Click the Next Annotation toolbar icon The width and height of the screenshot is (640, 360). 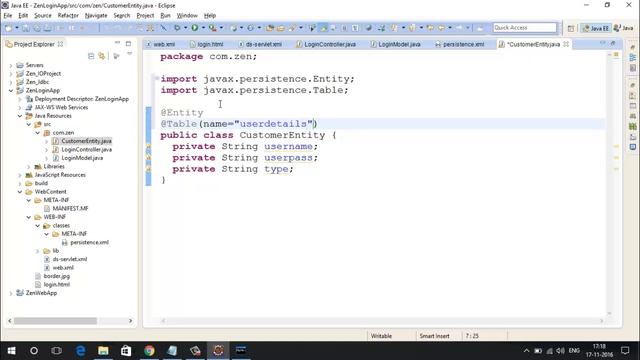[x=394, y=28]
